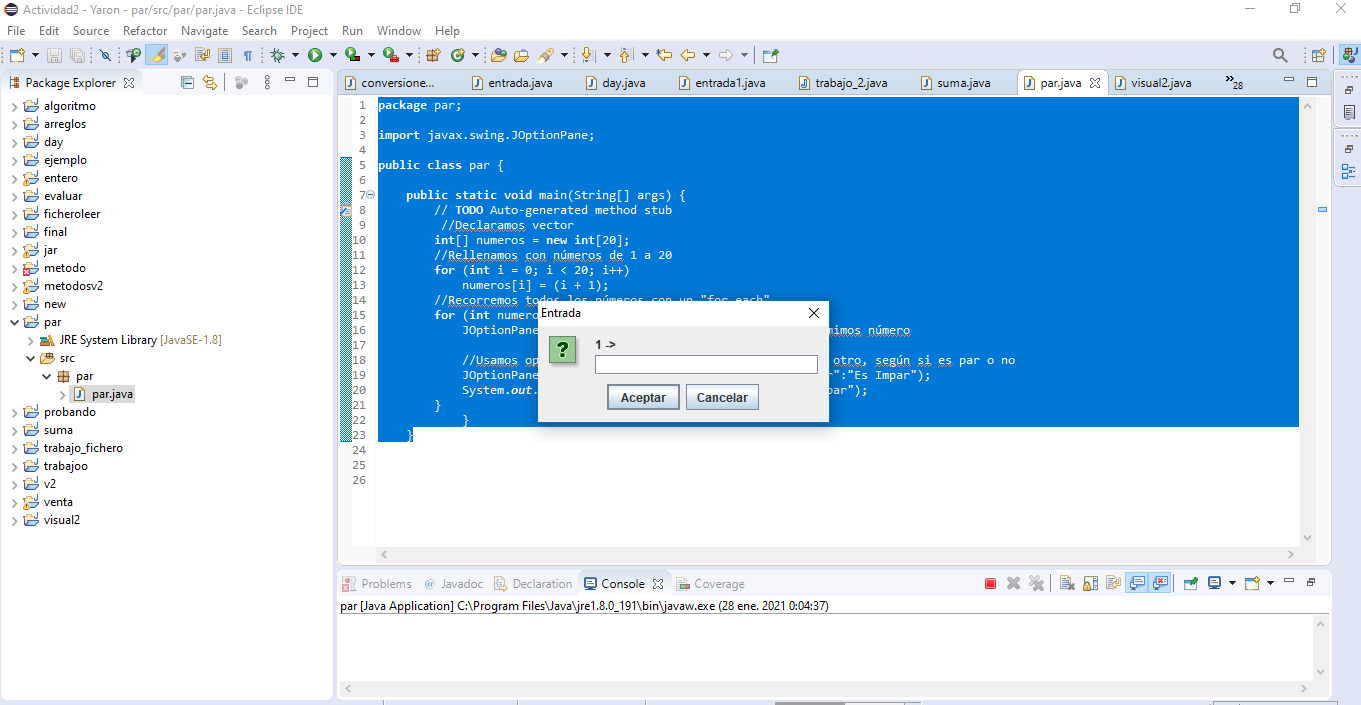Switch to the visual2.java editor tab
The width and height of the screenshot is (1361, 705).
tap(1152, 83)
